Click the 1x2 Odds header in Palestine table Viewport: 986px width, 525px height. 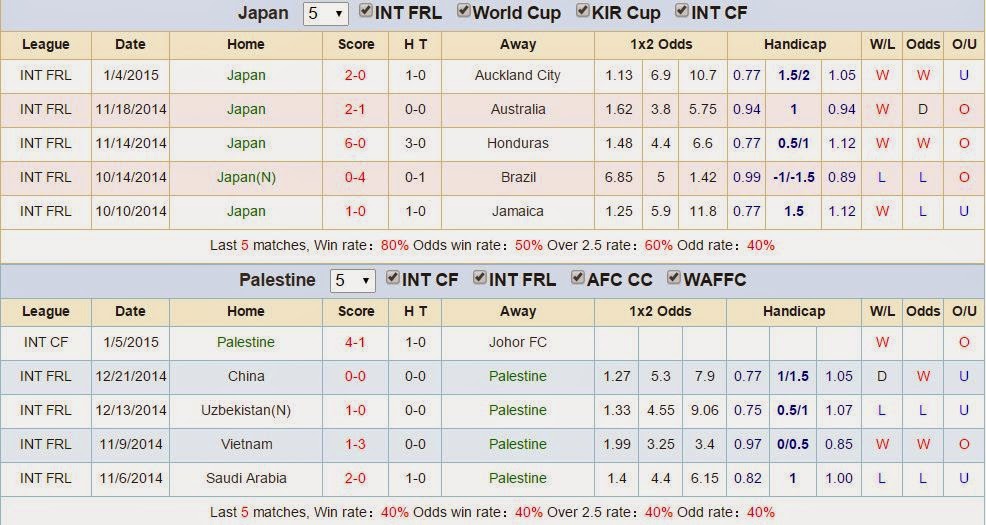(x=660, y=311)
